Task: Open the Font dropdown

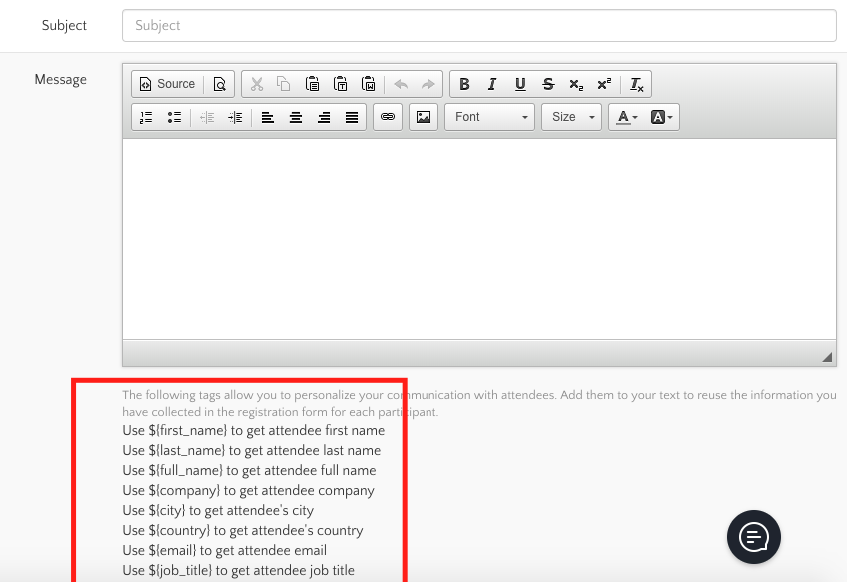Action: (489, 117)
